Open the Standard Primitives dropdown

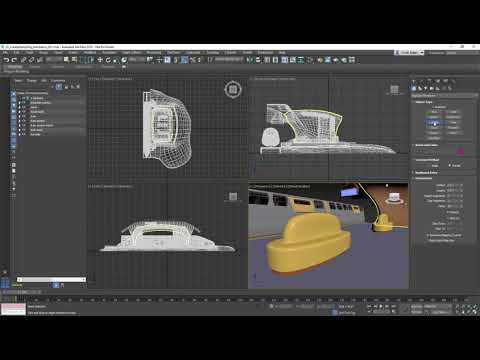(443, 96)
